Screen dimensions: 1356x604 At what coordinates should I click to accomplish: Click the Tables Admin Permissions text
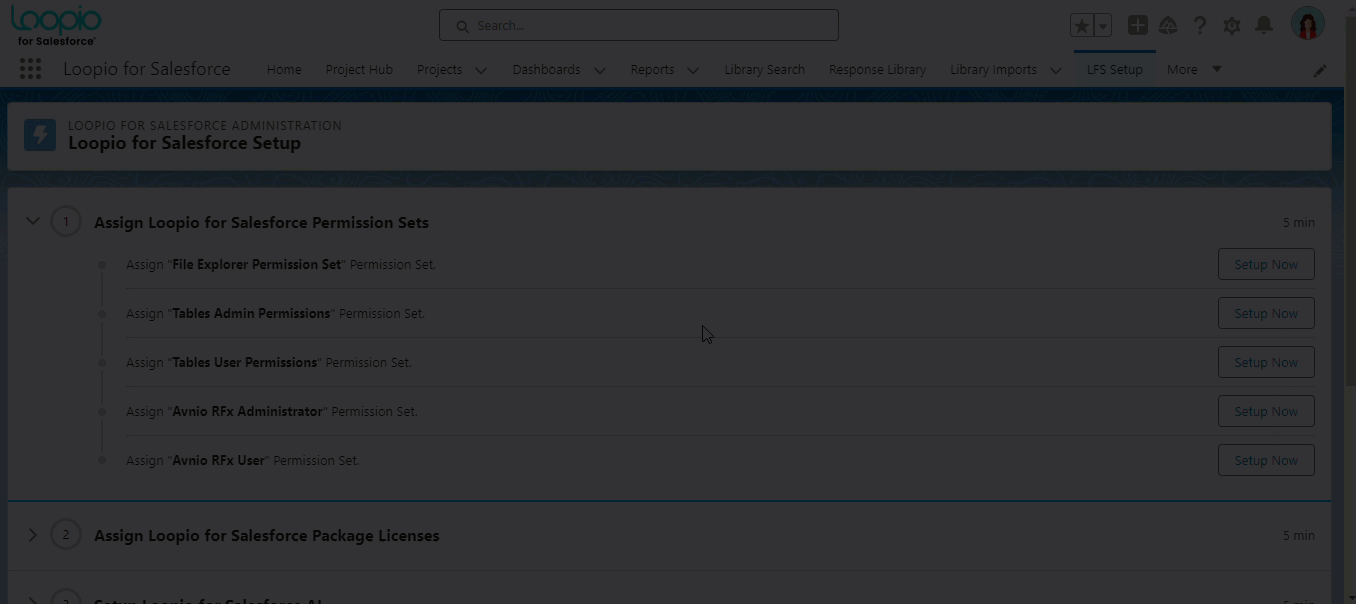(251, 314)
